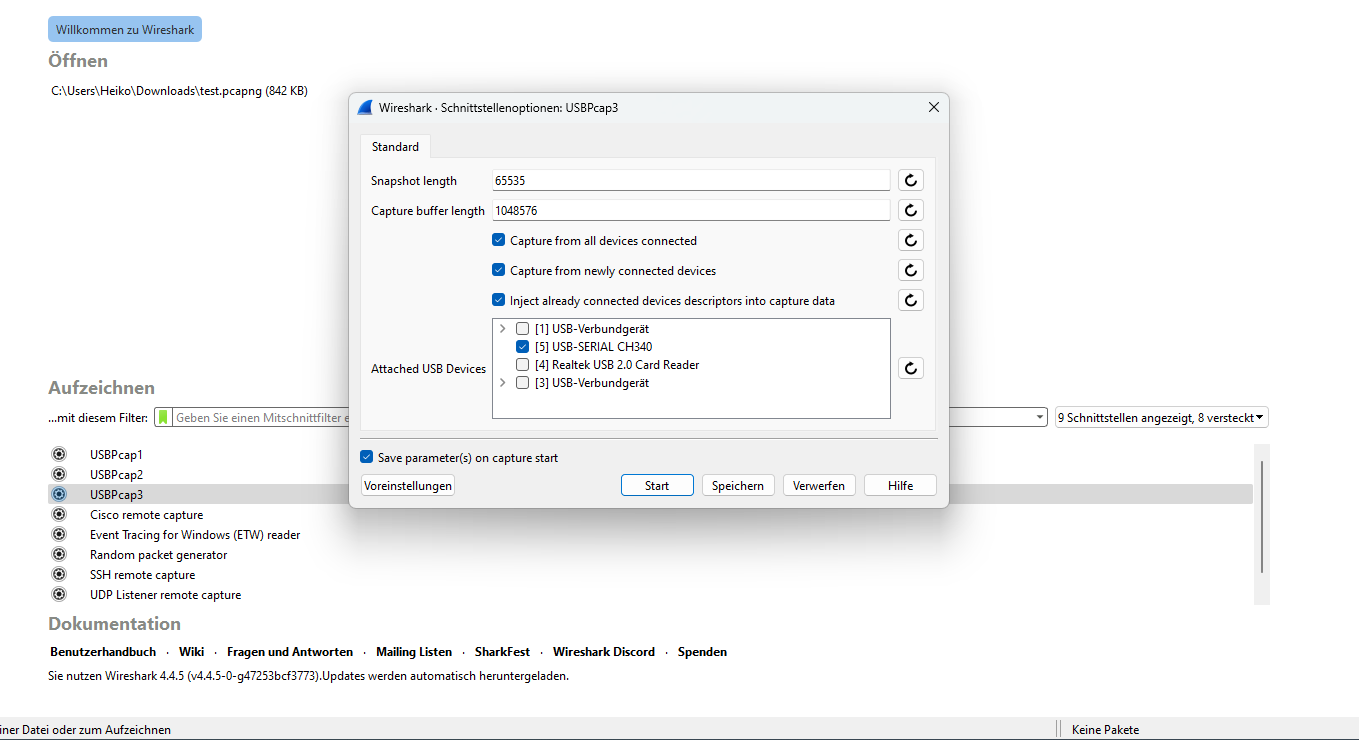Open Hilfe in the dialog
1359x740 pixels.
click(x=900, y=485)
